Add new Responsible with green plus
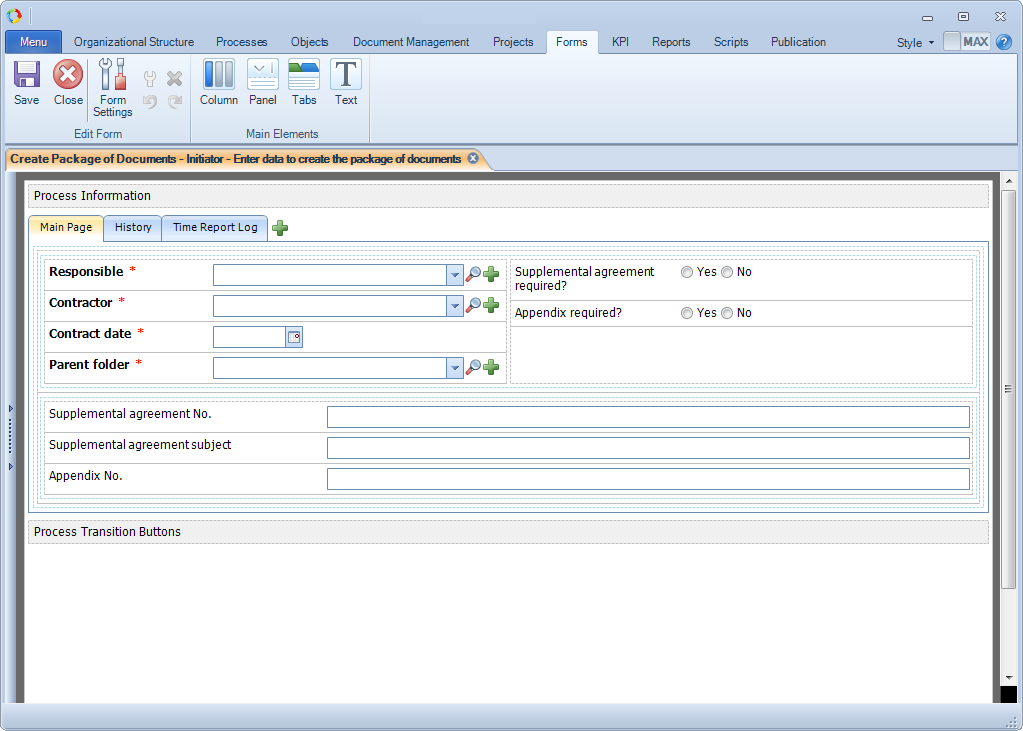1023x731 pixels. pyautogui.click(x=491, y=275)
